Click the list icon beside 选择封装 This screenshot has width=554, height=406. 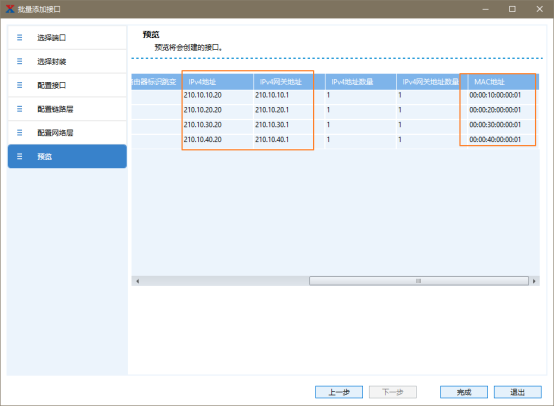point(19,61)
